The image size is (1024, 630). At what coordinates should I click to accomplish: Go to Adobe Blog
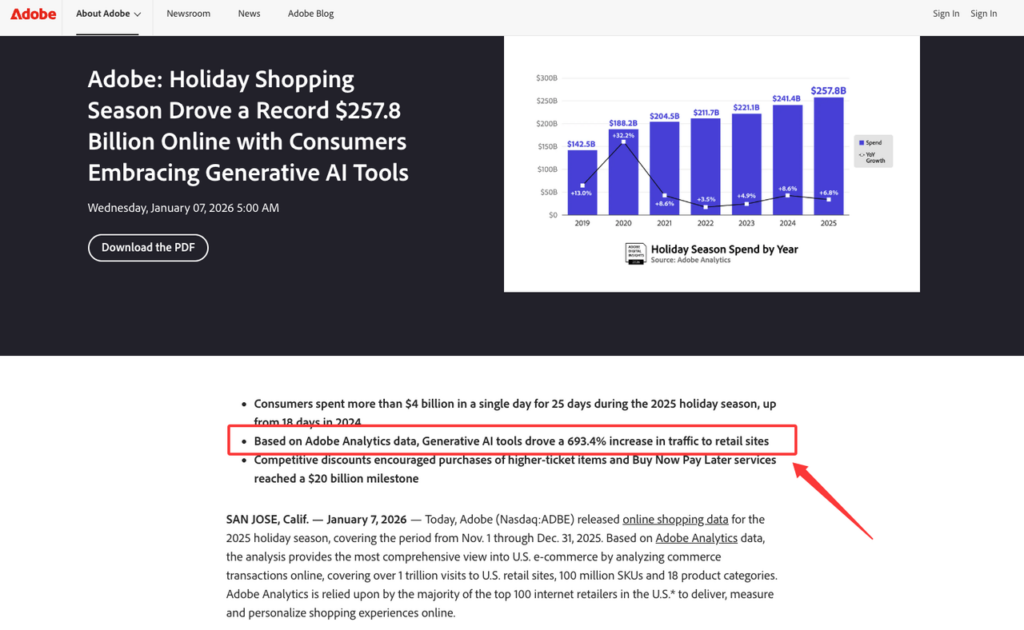coord(311,14)
